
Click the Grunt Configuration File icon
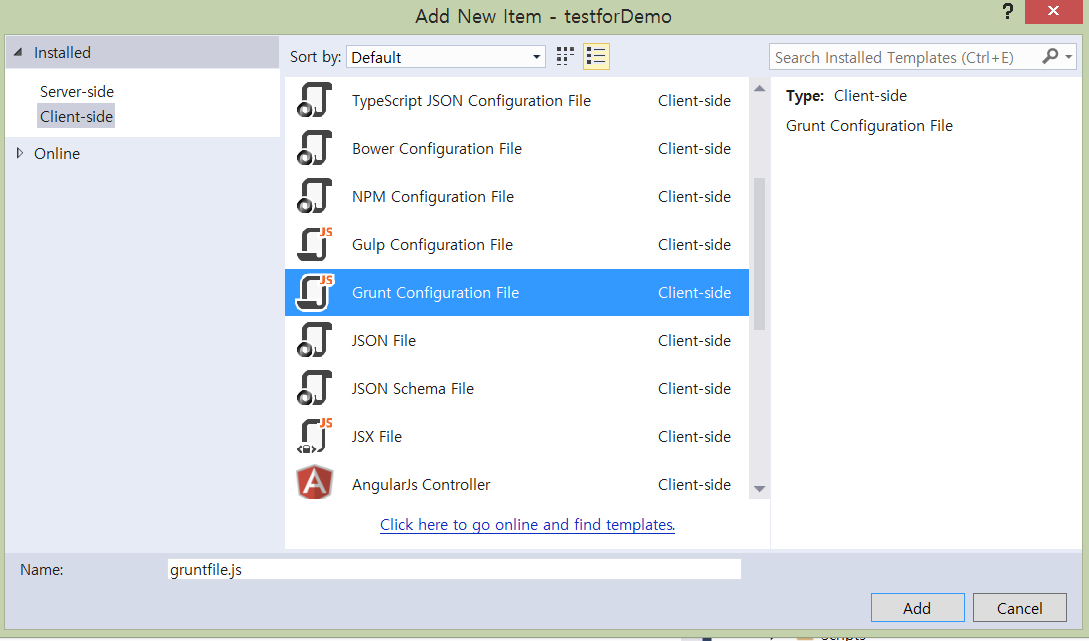(315, 292)
